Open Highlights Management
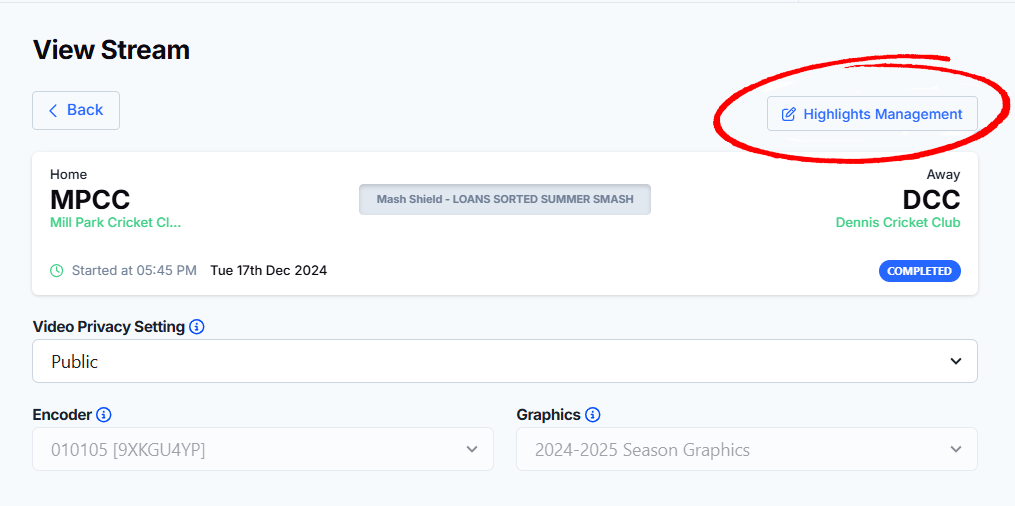The width and height of the screenshot is (1015, 506). (872, 114)
